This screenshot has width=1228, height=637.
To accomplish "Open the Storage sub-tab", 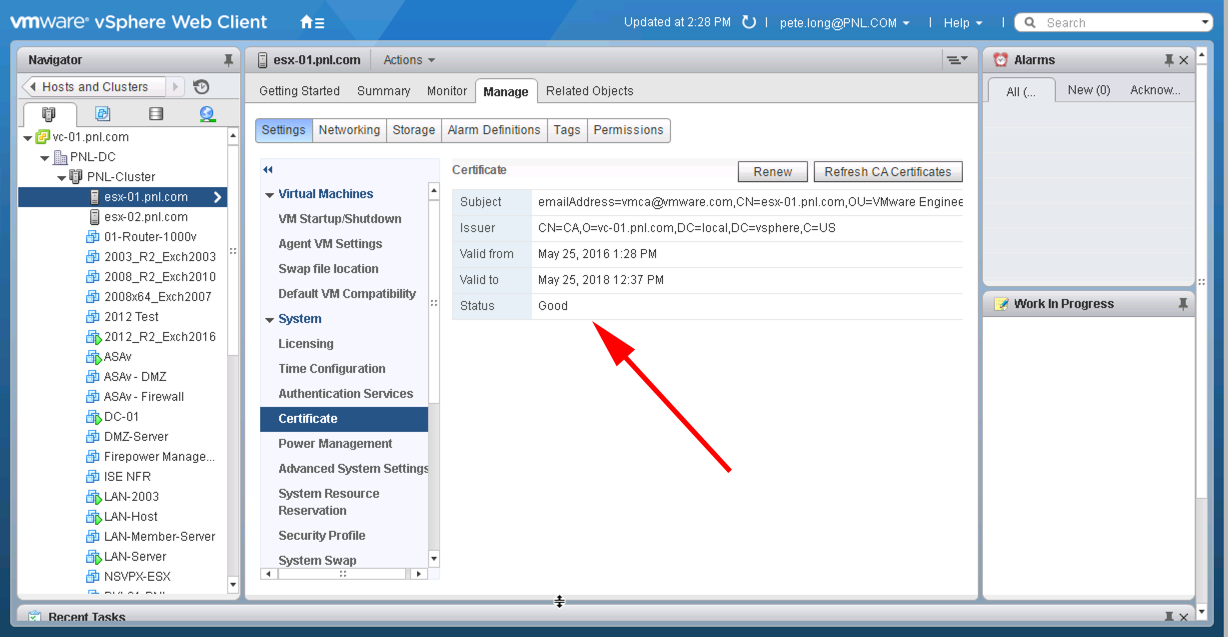I will (414, 130).
